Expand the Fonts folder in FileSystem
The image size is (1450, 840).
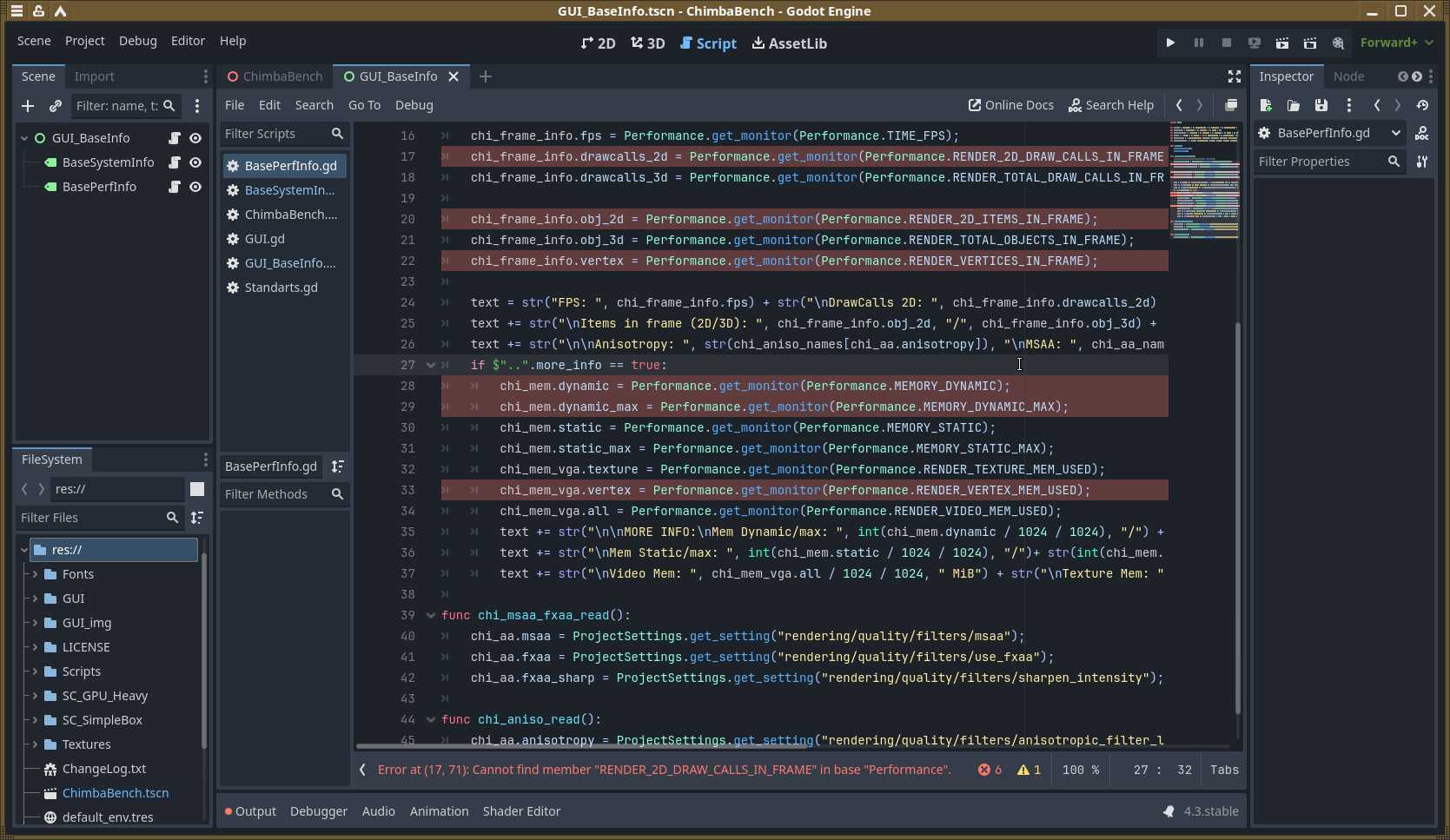(x=35, y=574)
